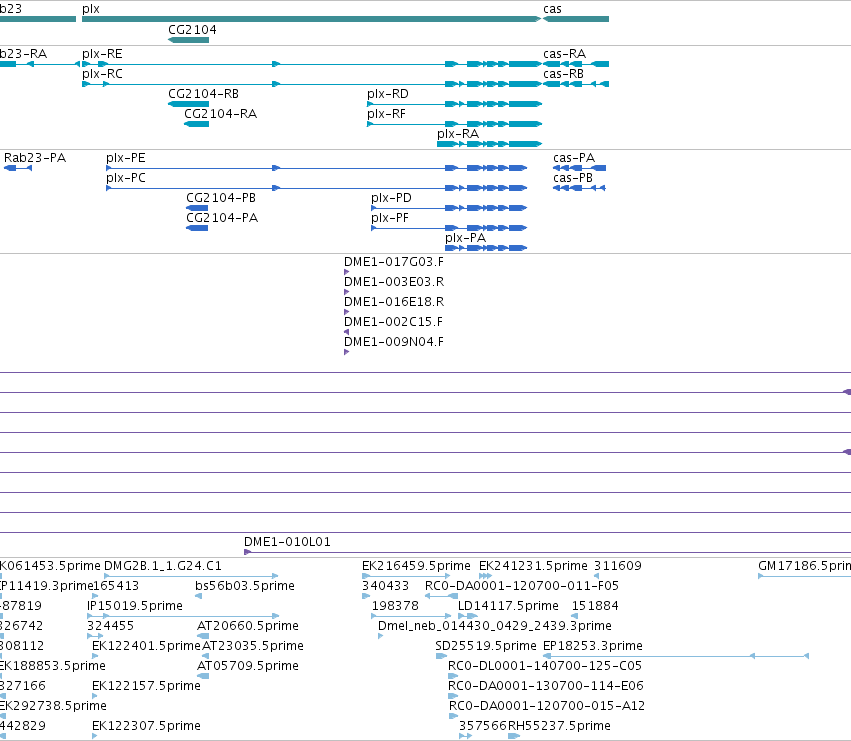Click cas-PB protein label
The image size is (851, 741).
point(573,178)
